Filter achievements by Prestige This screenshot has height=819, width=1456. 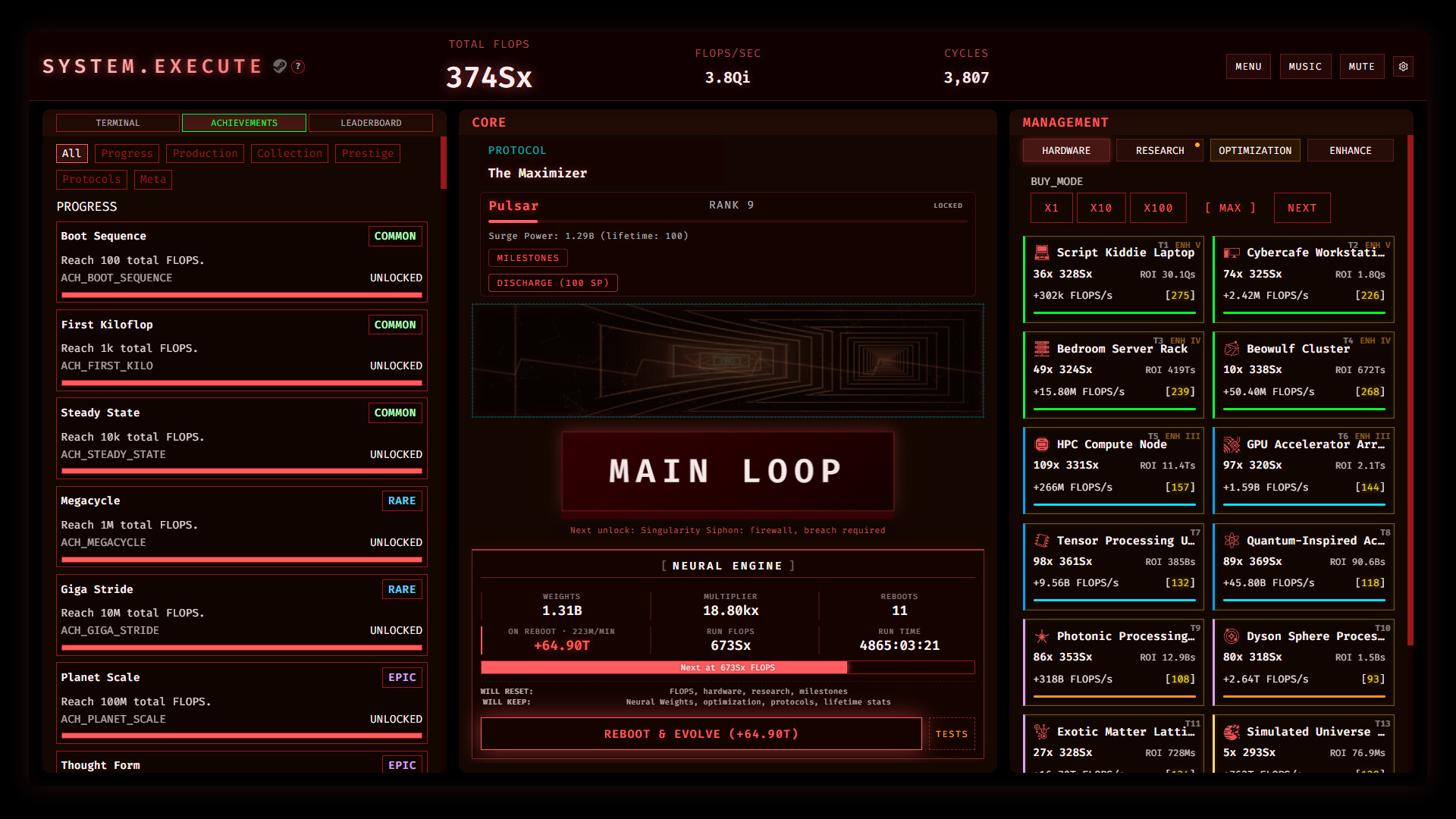point(368,154)
